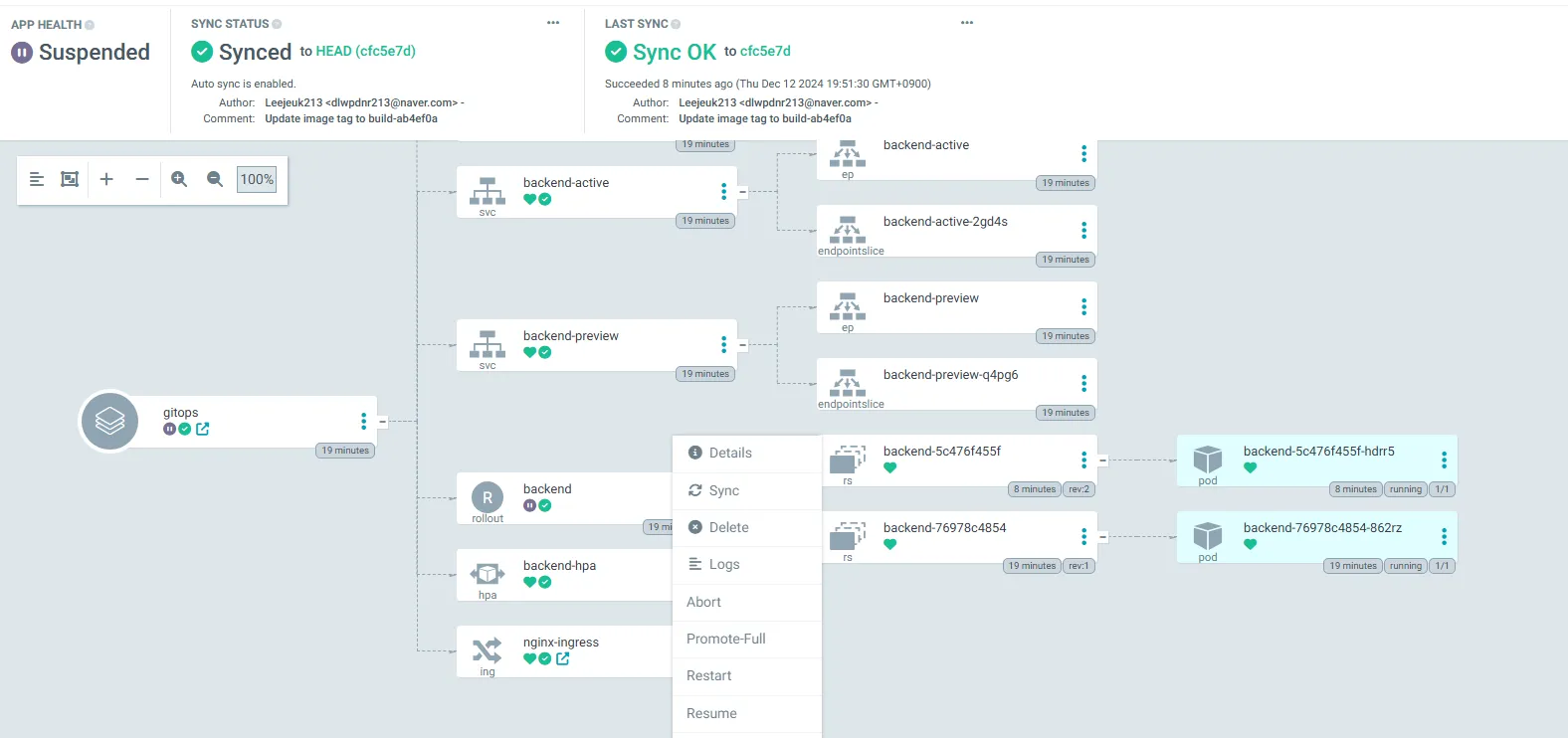Choose Sync from the context menu
This screenshot has width=1568, height=738.
coord(747,490)
